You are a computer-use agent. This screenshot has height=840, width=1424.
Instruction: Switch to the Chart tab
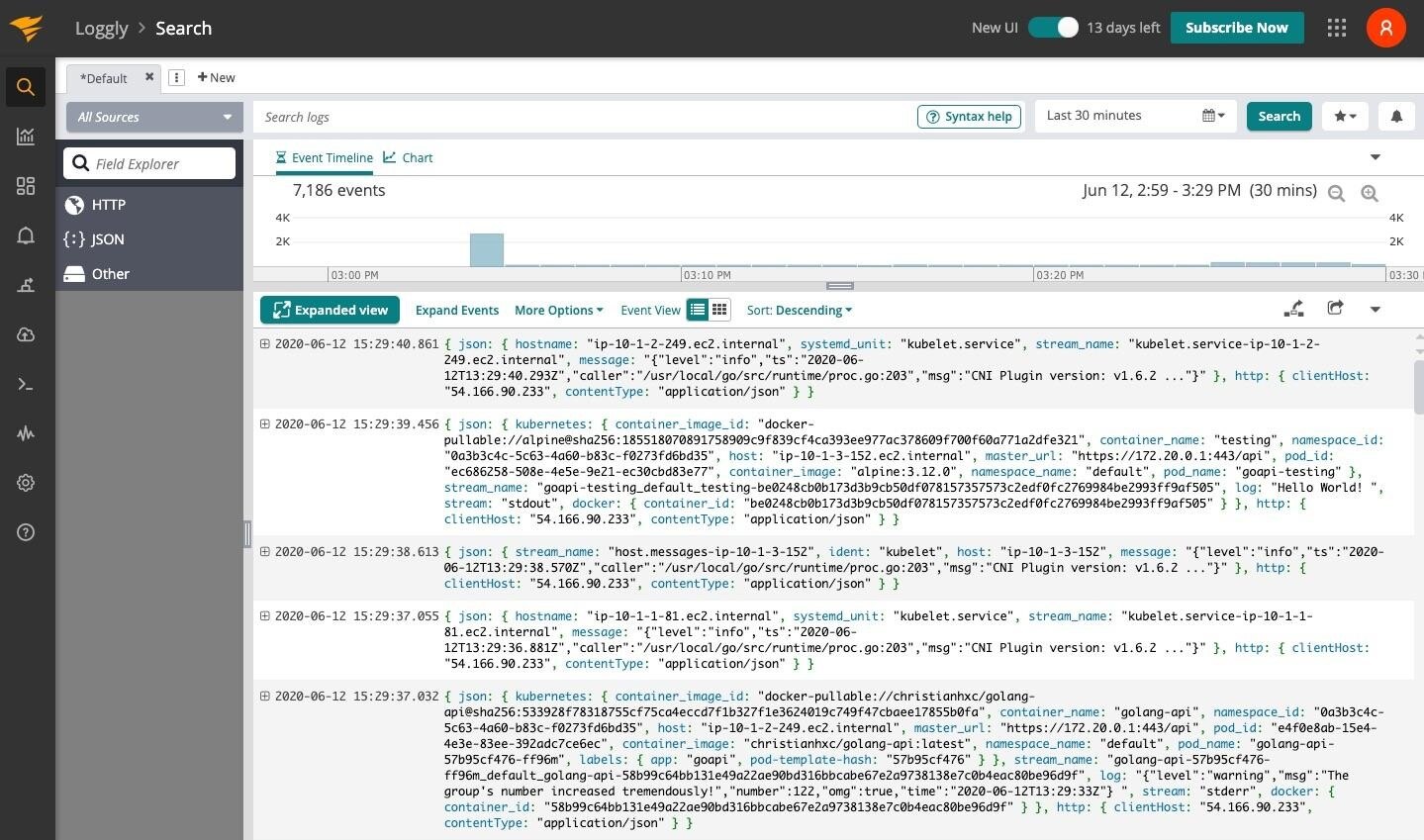408,157
